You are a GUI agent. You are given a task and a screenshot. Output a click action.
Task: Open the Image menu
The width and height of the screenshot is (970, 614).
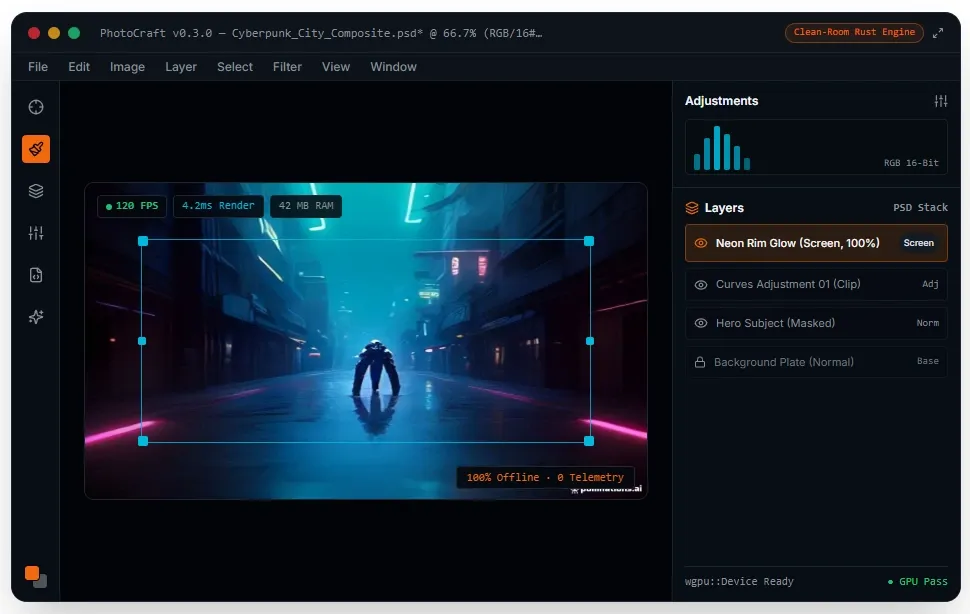pyautogui.click(x=127, y=67)
